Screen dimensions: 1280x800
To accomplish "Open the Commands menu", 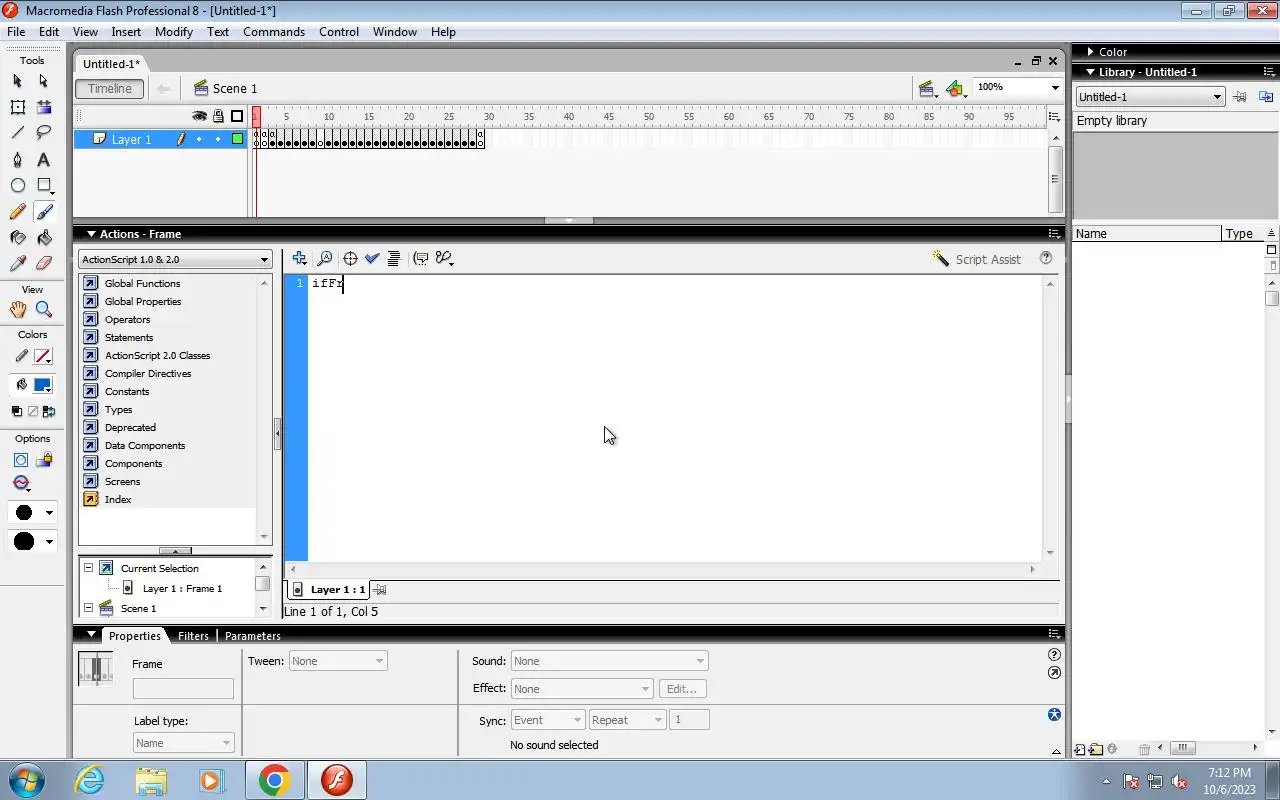I will click(274, 32).
